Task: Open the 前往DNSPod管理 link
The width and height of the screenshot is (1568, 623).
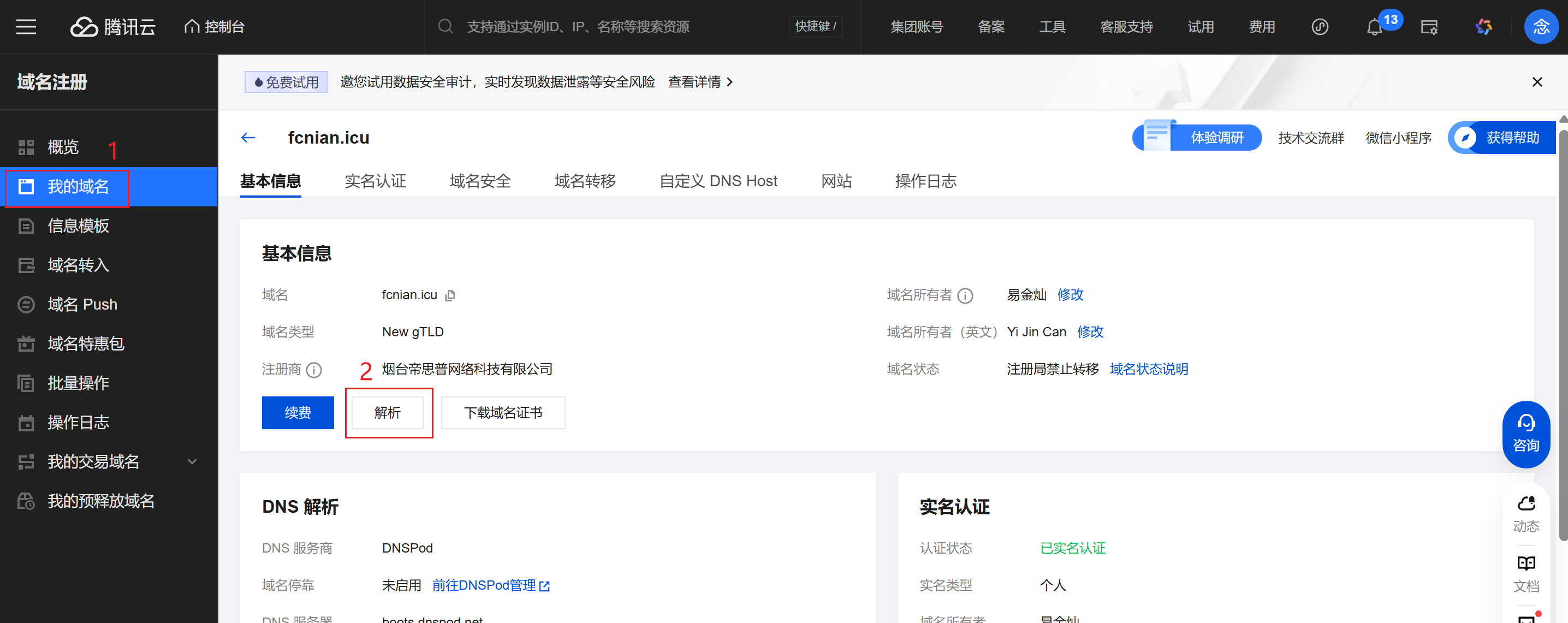Action: [x=486, y=585]
